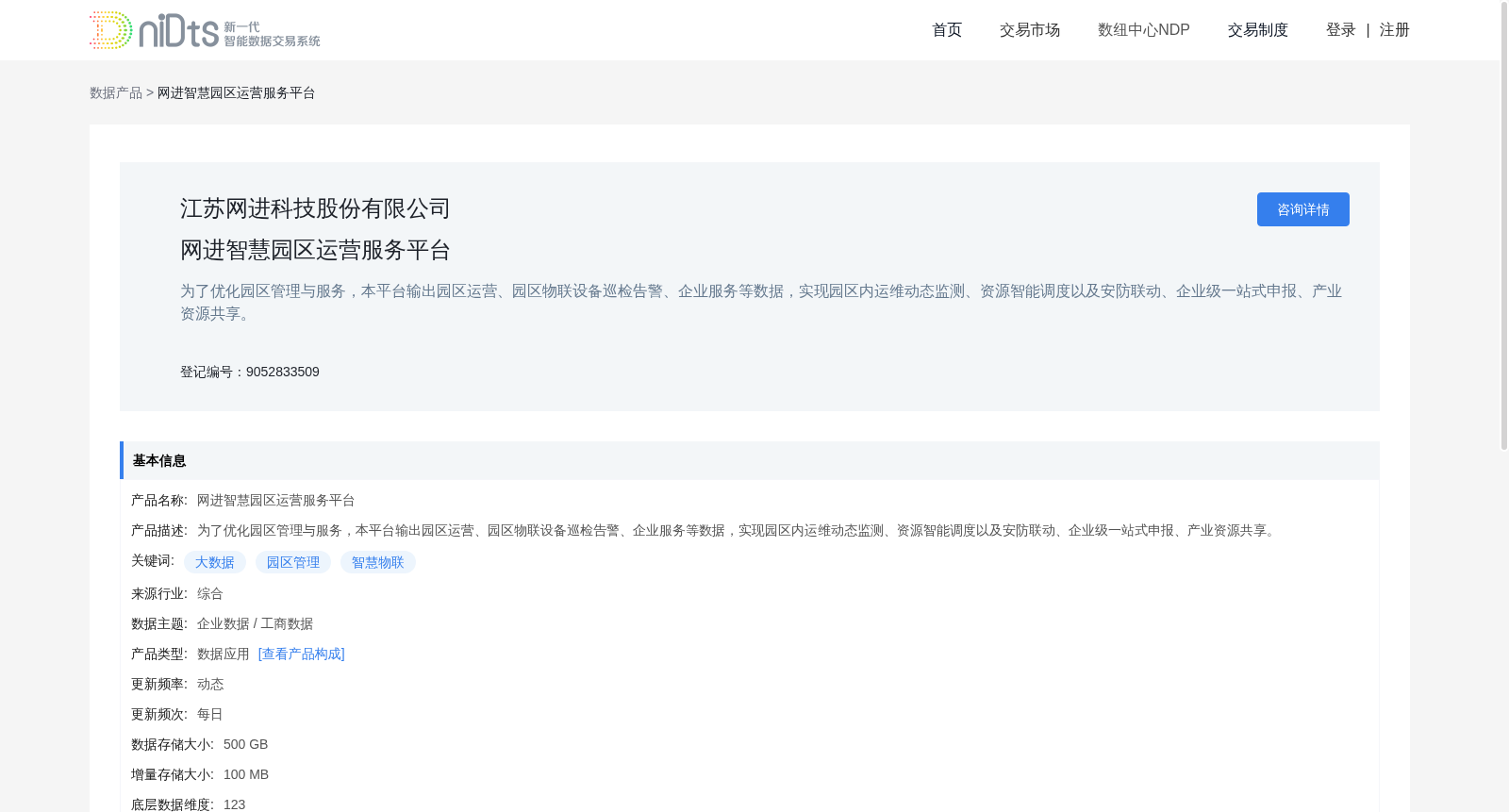Click the 登录 link
This screenshot has width=1509, height=812.
[x=1341, y=30]
